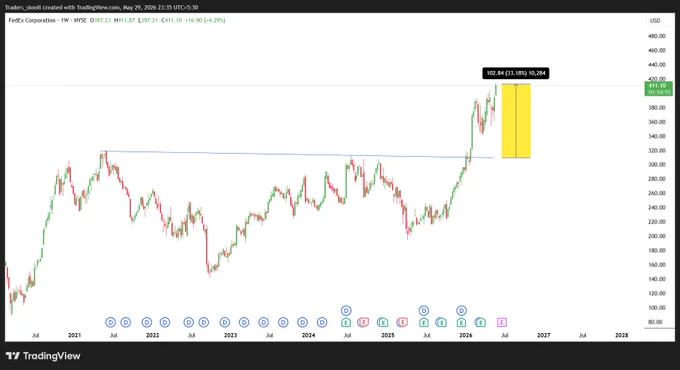Click the '120.00' price axis label
Screen dimensions: 680x370
[657, 294]
